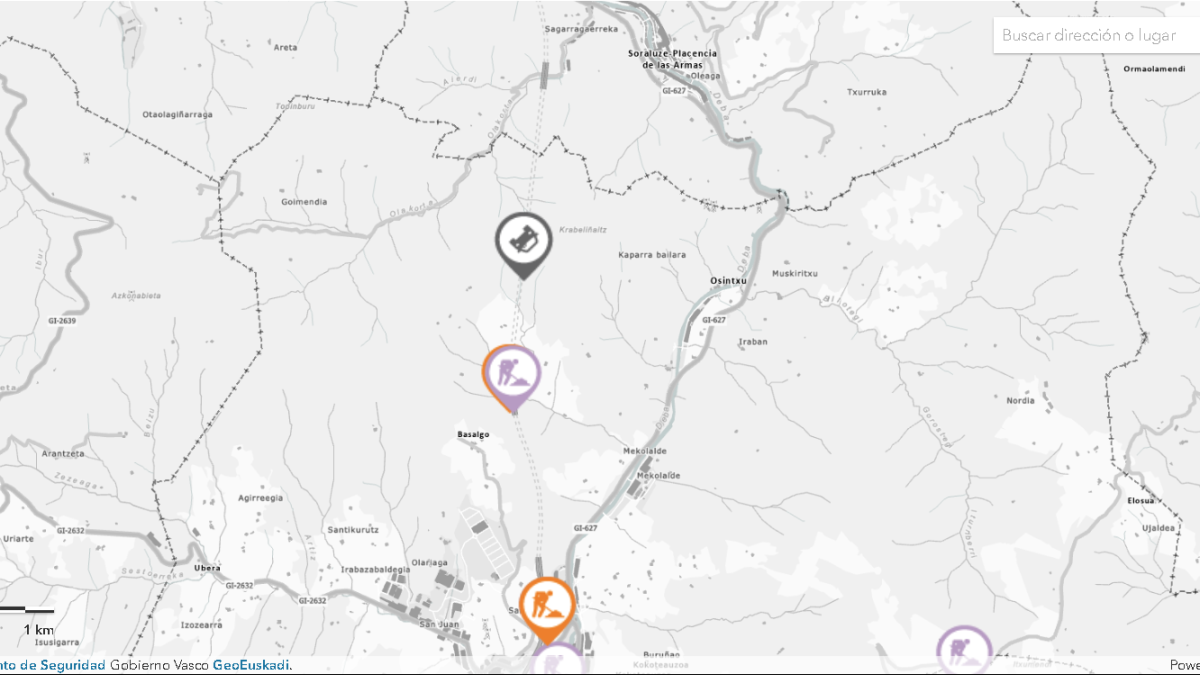Follow the GeoEuskadi attribution link

tap(251, 665)
